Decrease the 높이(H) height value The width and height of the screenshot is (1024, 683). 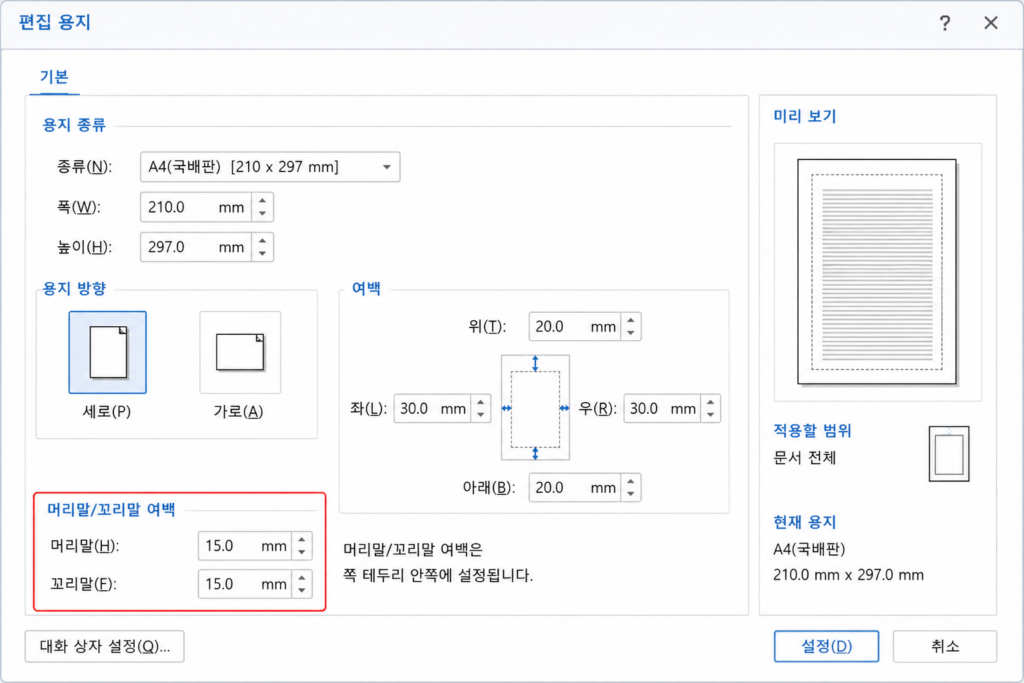coord(263,254)
